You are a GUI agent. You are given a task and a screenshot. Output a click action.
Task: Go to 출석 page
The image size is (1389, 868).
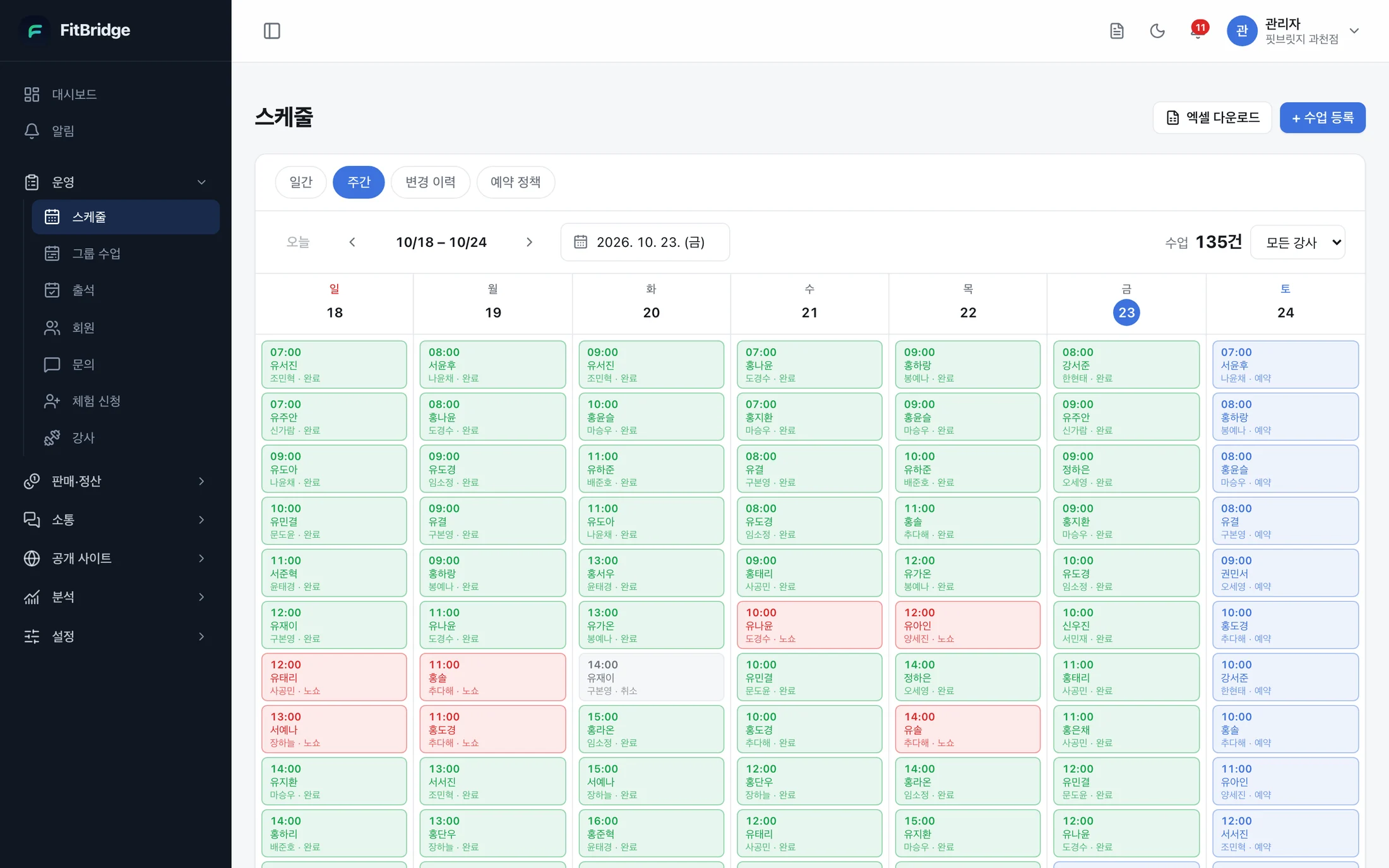tap(126, 290)
